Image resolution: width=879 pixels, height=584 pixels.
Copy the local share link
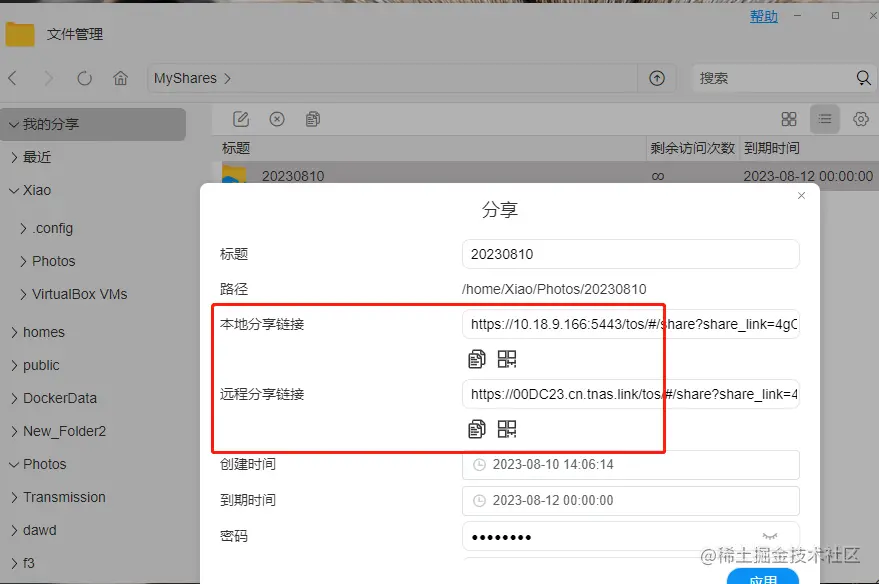[x=476, y=359]
